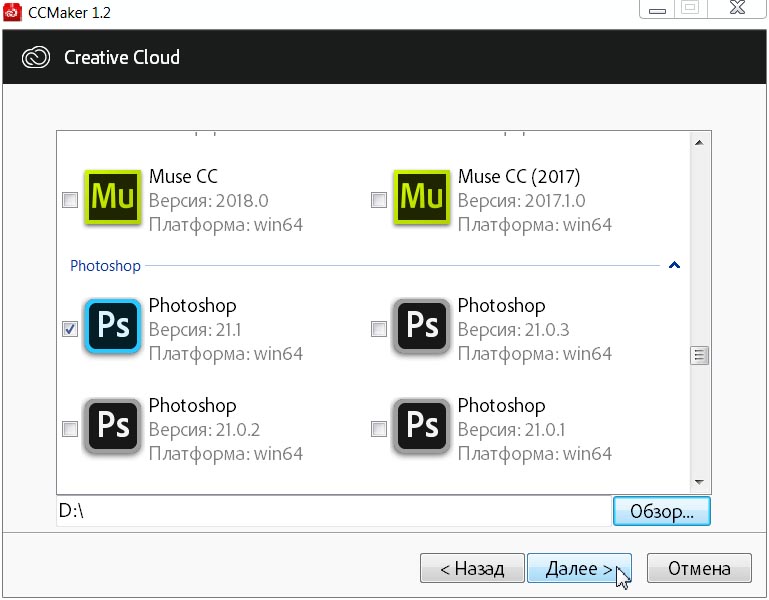The height and width of the screenshot is (600, 769).
Task: Click the Creative Cloud logo in header
Action: click(x=36, y=57)
